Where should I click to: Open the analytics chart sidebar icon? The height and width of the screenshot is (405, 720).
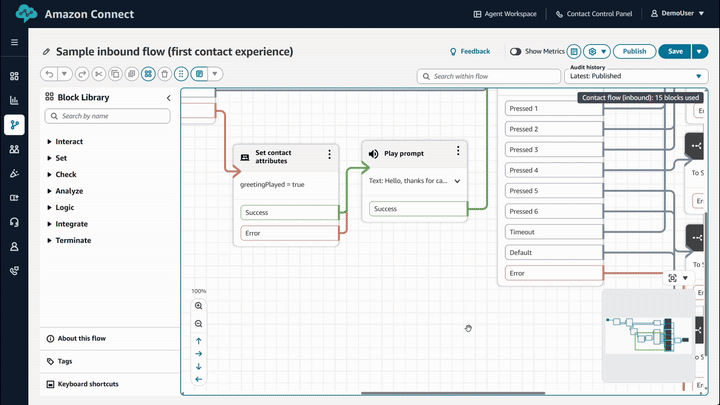click(x=14, y=100)
